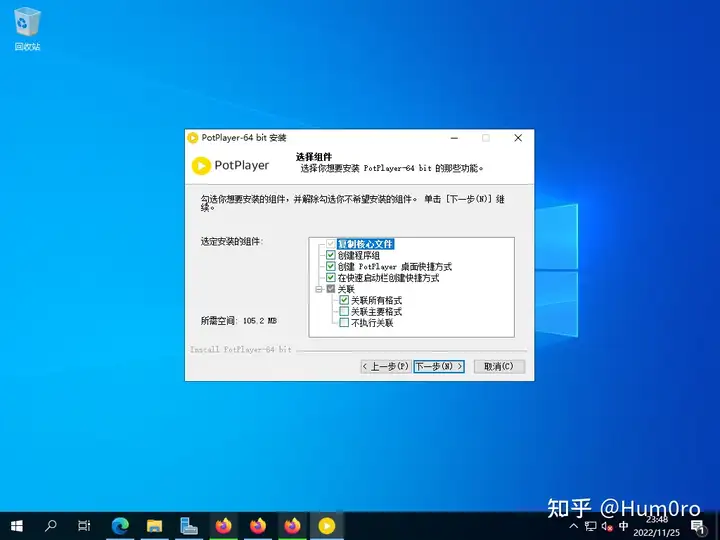The height and width of the screenshot is (540, 720).
Task: Switch the 中 input method indicator
Action: [x=624, y=526]
